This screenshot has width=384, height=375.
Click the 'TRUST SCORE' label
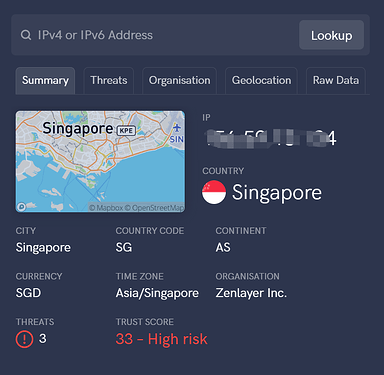click(145, 322)
